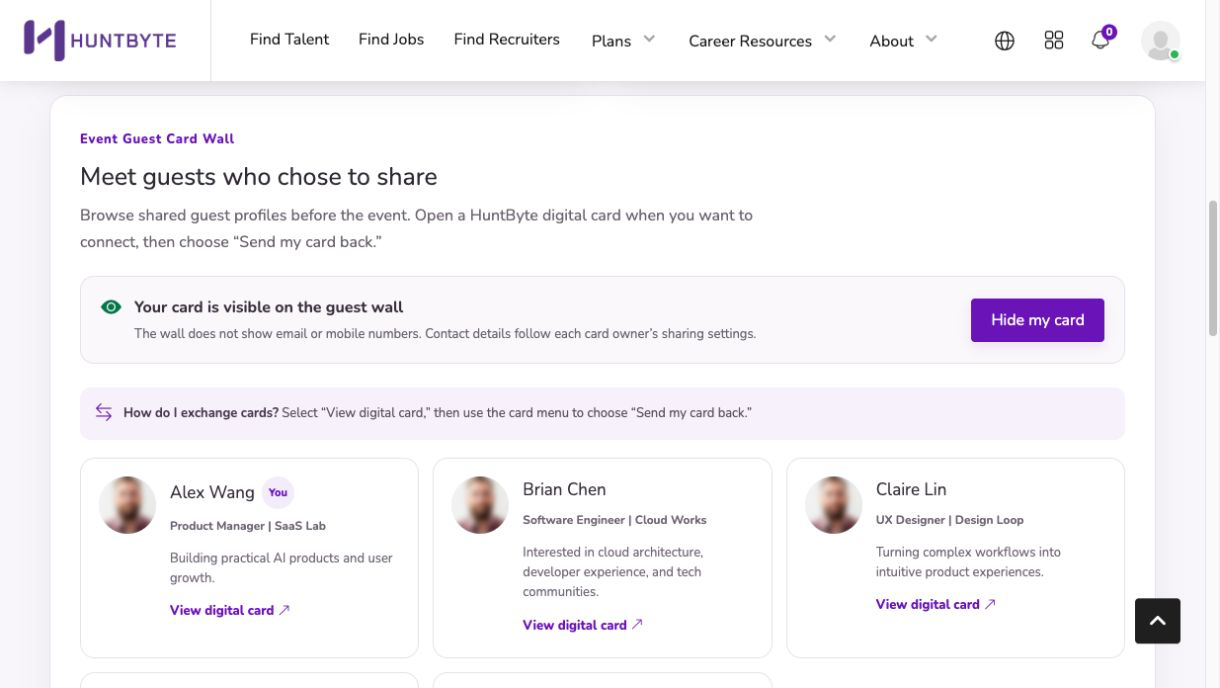This screenshot has height=688, width=1220.
Task: Open Find Recruiters page
Action: pos(507,39)
